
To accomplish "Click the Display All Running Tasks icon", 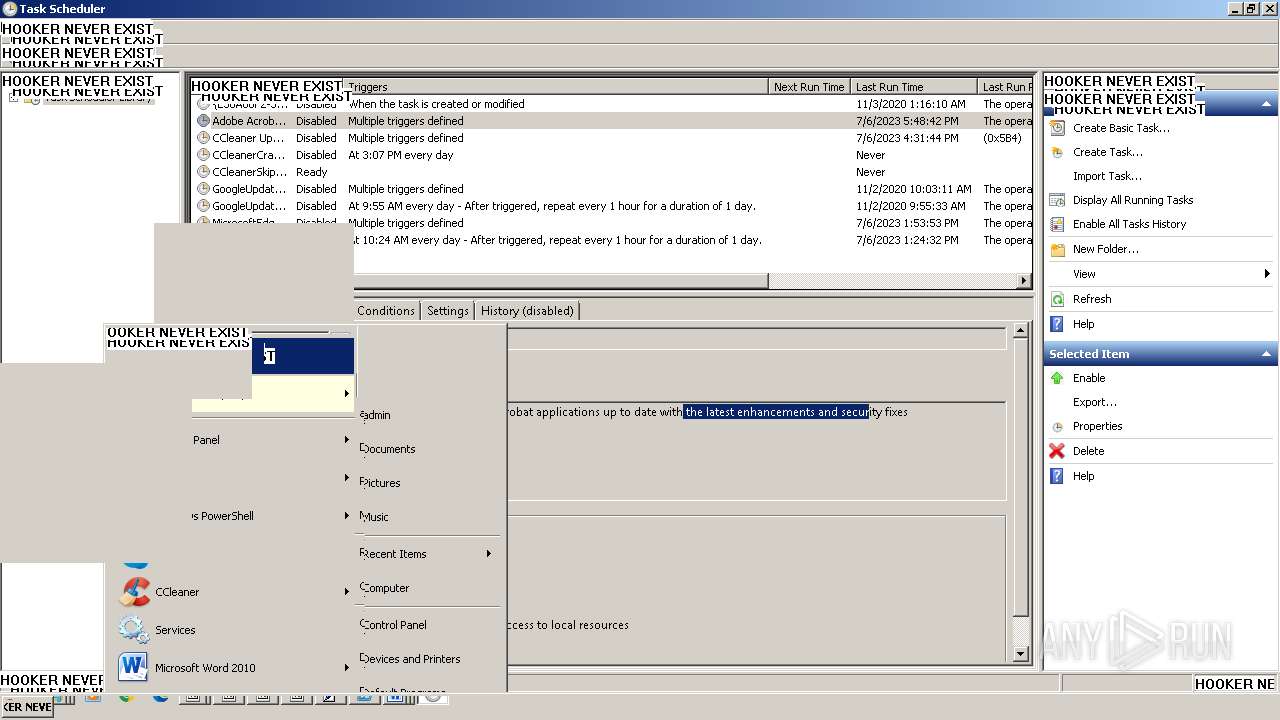I will pos(1057,200).
